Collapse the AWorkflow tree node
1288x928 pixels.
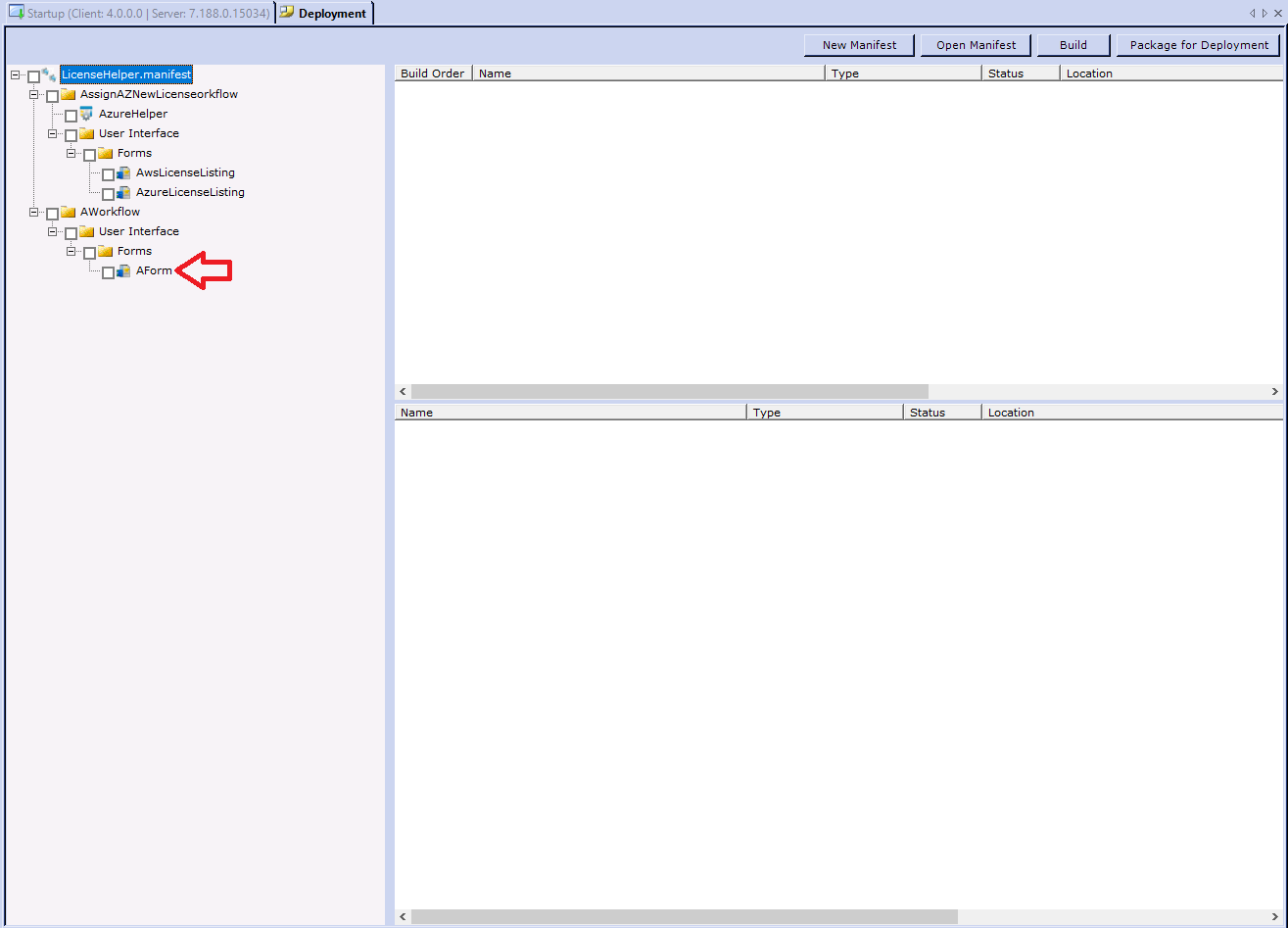click(33, 213)
